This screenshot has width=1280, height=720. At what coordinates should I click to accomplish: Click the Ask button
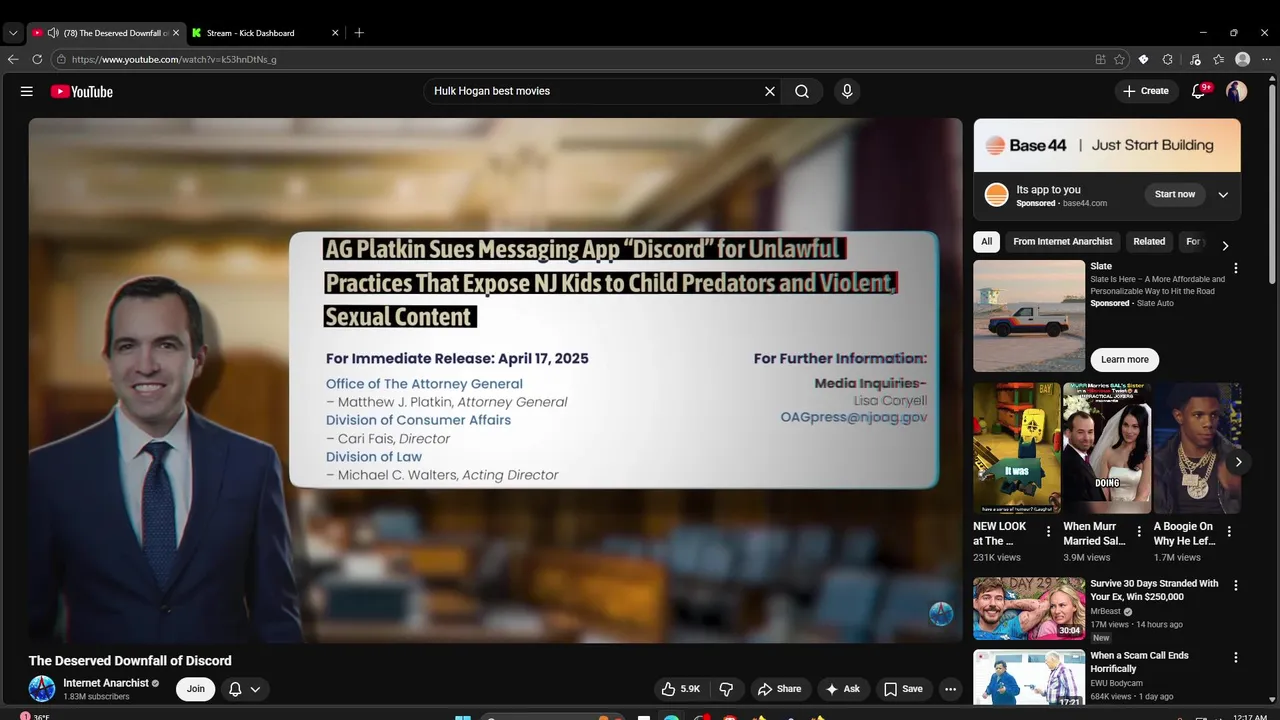point(842,689)
